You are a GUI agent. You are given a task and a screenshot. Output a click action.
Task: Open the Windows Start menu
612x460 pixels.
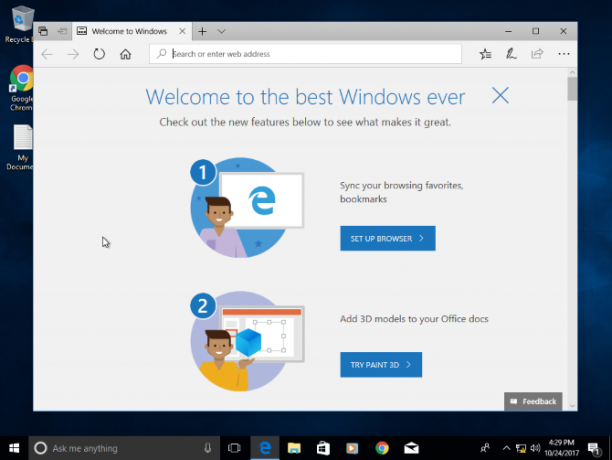[x=14, y=448]
